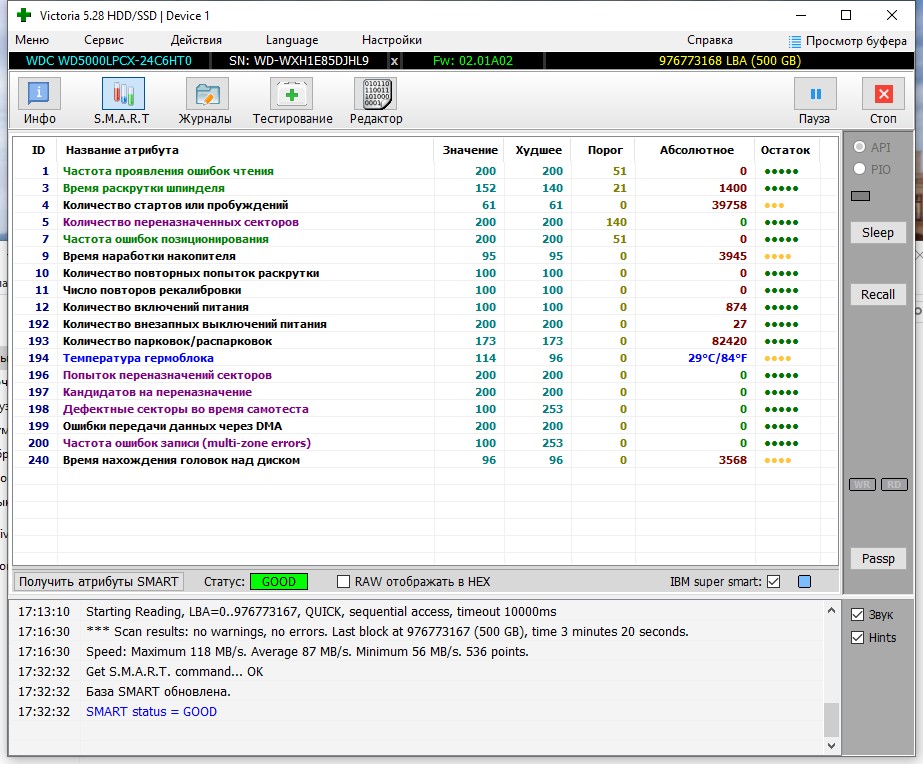Click the Худшее column header
The width and height of the screenshot is (923, 764).
tap(538, 150)
